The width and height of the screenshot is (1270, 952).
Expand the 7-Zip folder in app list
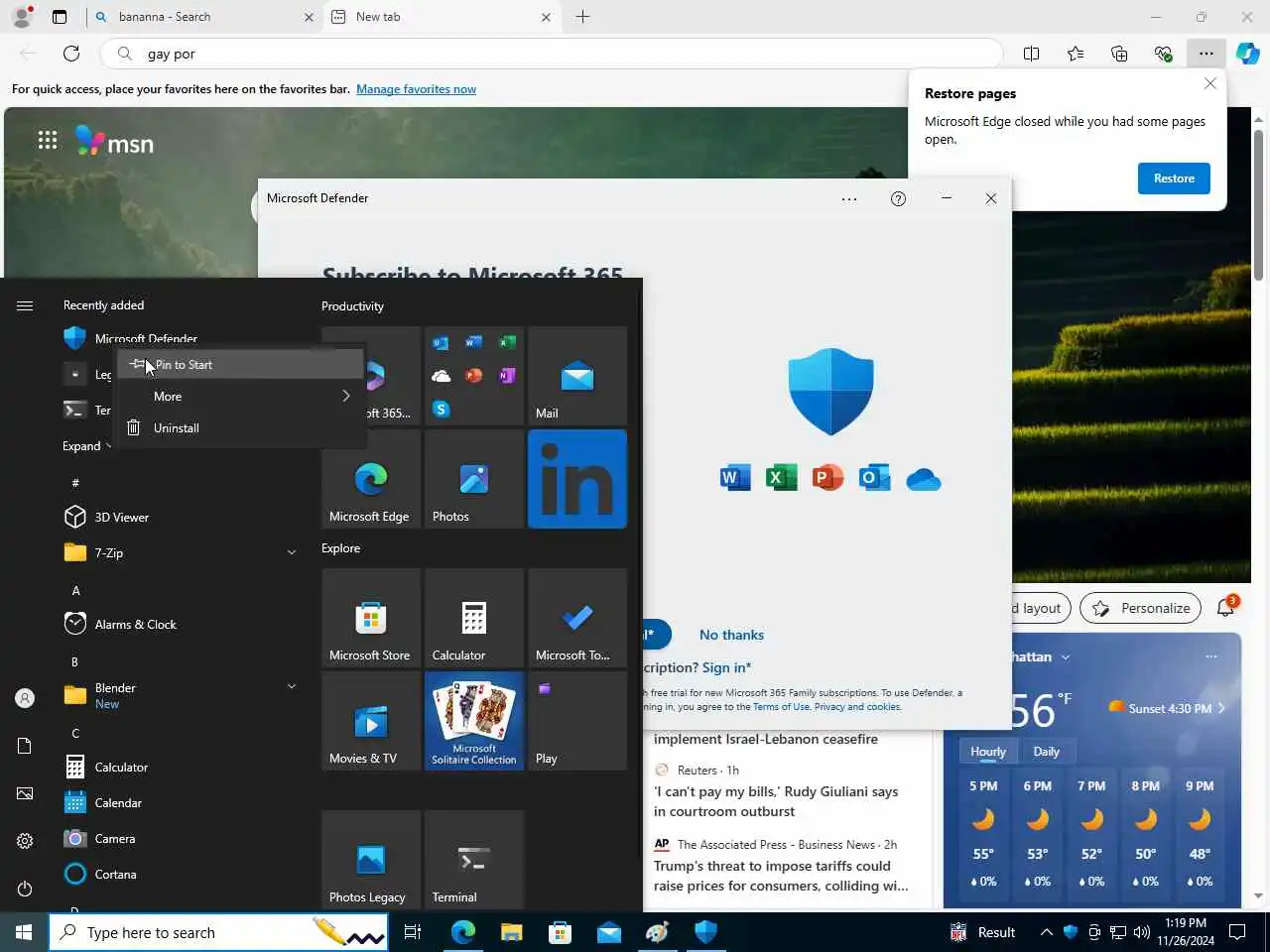[292, 552]
